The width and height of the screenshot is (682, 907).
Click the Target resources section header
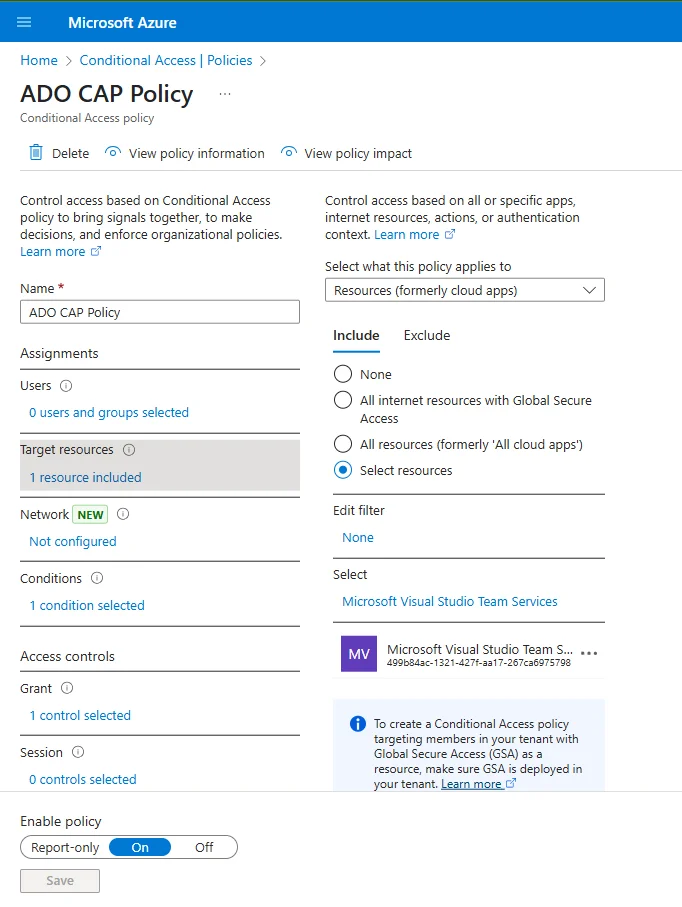tap(67, 449)
